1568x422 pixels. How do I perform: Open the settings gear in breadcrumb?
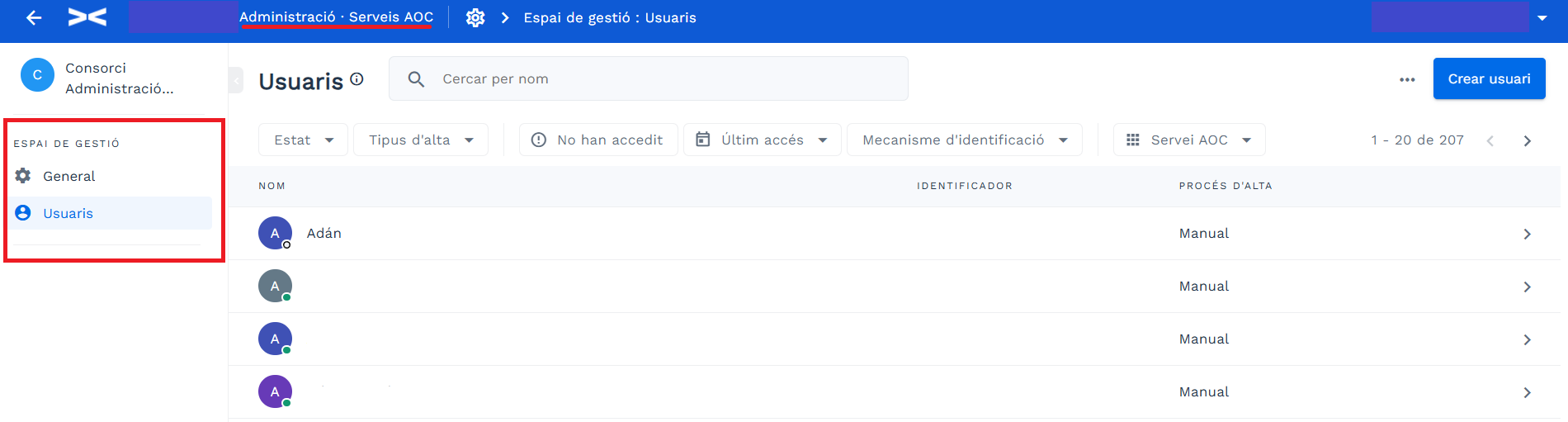click(x=475, y=17)
